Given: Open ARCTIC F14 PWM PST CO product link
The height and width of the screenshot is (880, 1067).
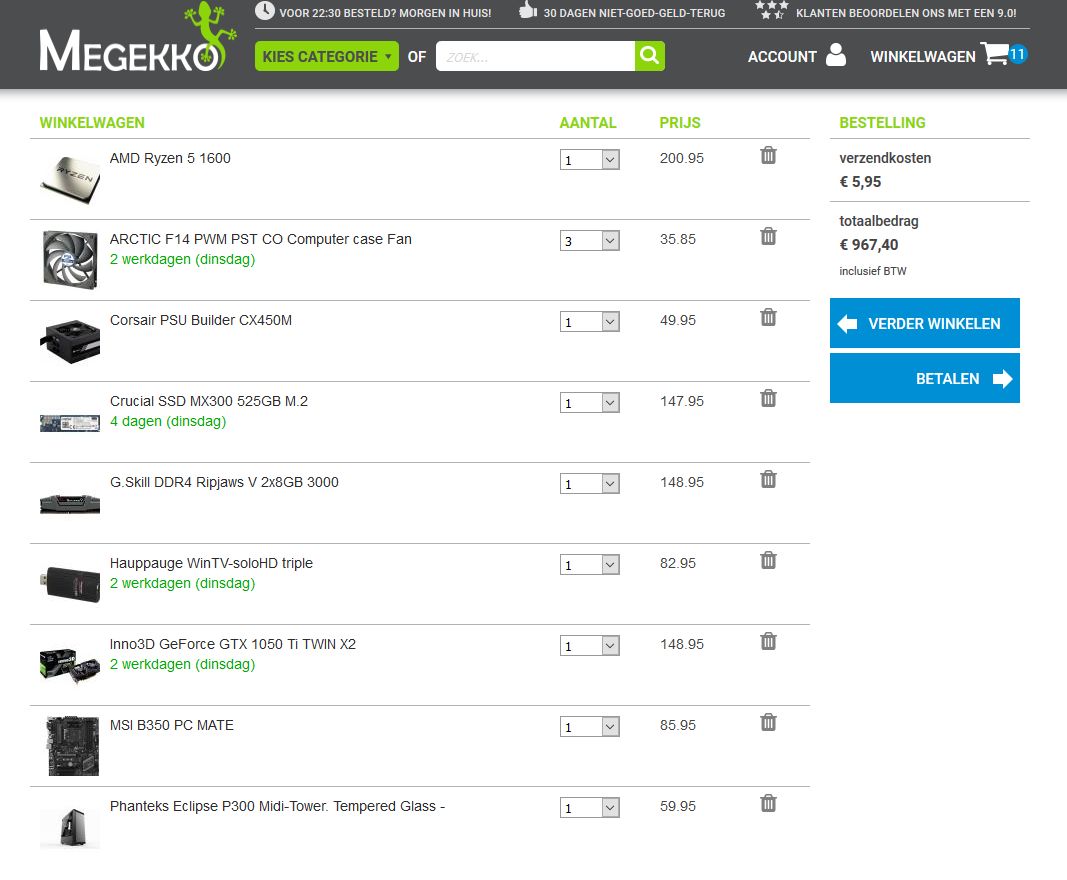Looking at the screenshot, I should click(261, 240).
